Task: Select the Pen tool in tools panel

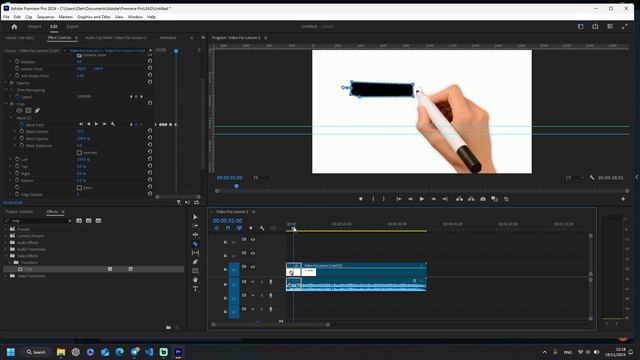Action: tap(195, 262)
